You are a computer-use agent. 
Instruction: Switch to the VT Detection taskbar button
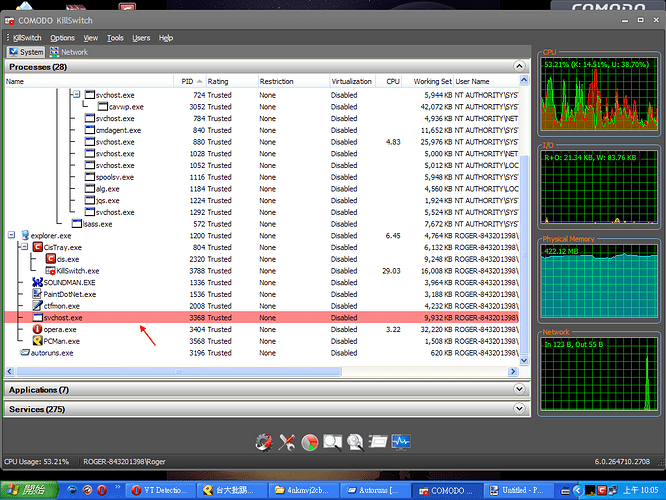(160, 490)
